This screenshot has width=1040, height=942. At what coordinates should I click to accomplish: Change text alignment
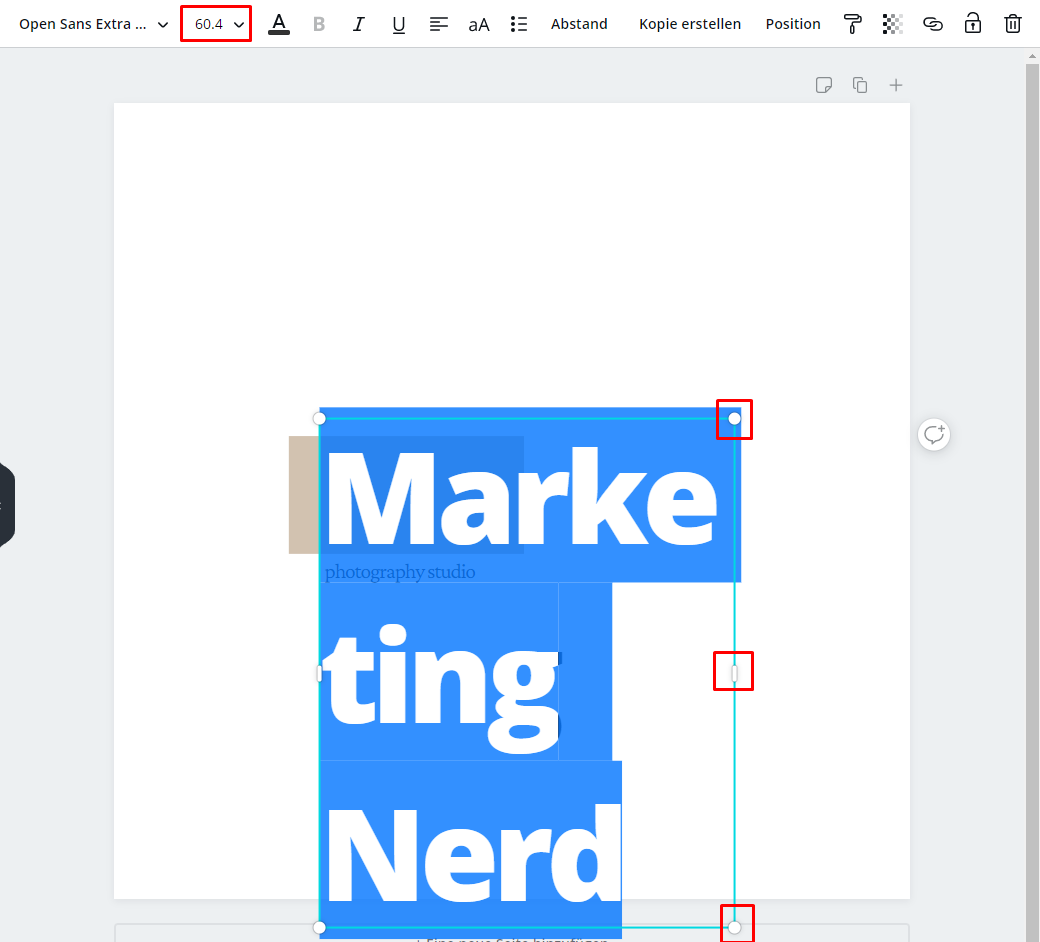coord(438,24)
